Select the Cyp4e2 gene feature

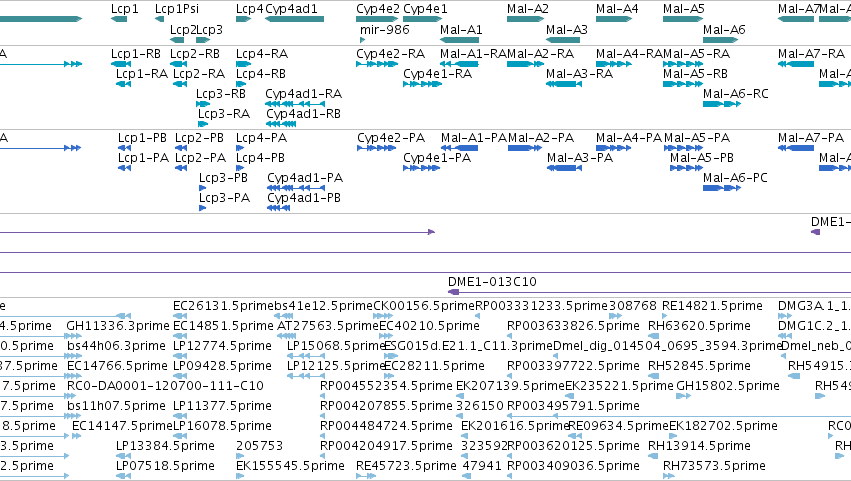click(377, 19)
